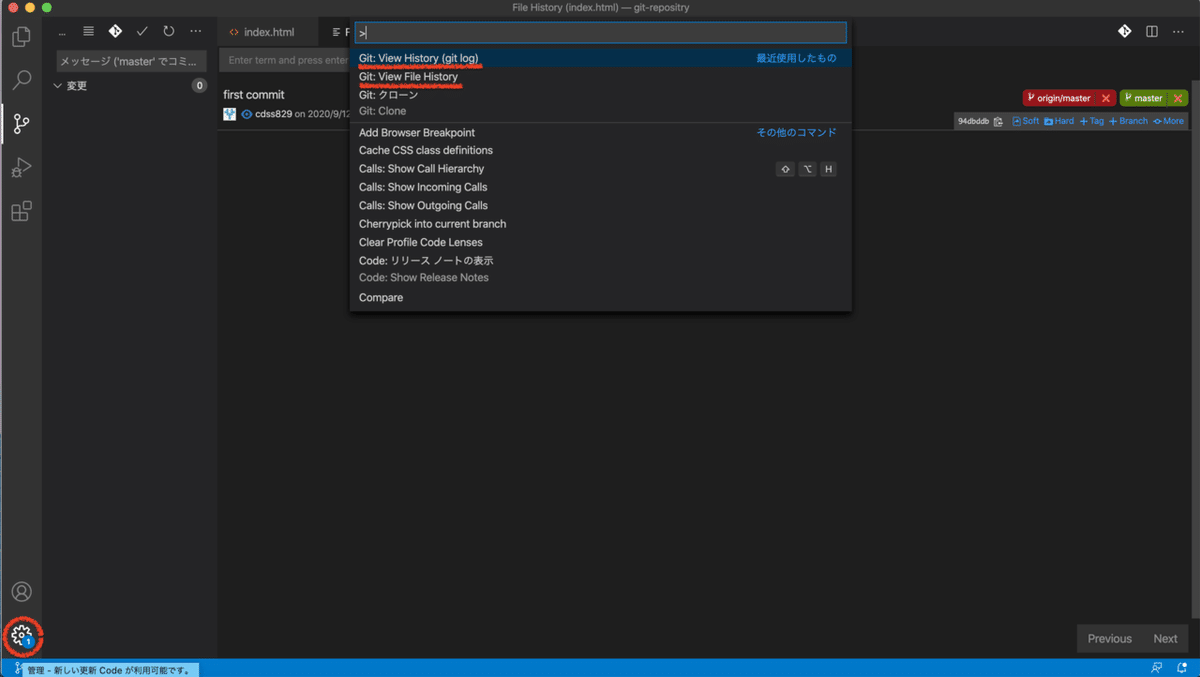The image size is (1200, 677).
Task: Remove the origin/master ref tag
Action: tap(1106, 98)
